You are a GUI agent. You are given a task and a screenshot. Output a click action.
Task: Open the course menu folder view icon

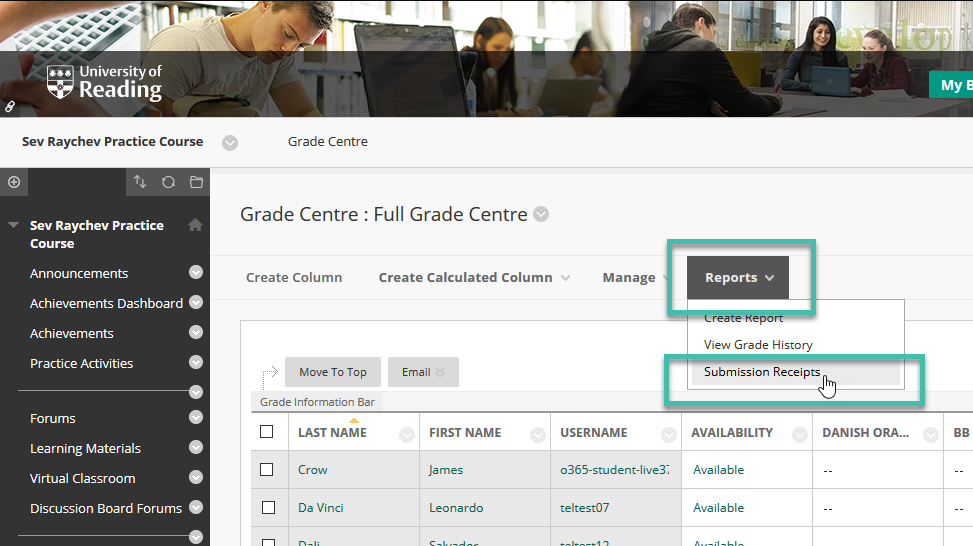tap(196, 182)
